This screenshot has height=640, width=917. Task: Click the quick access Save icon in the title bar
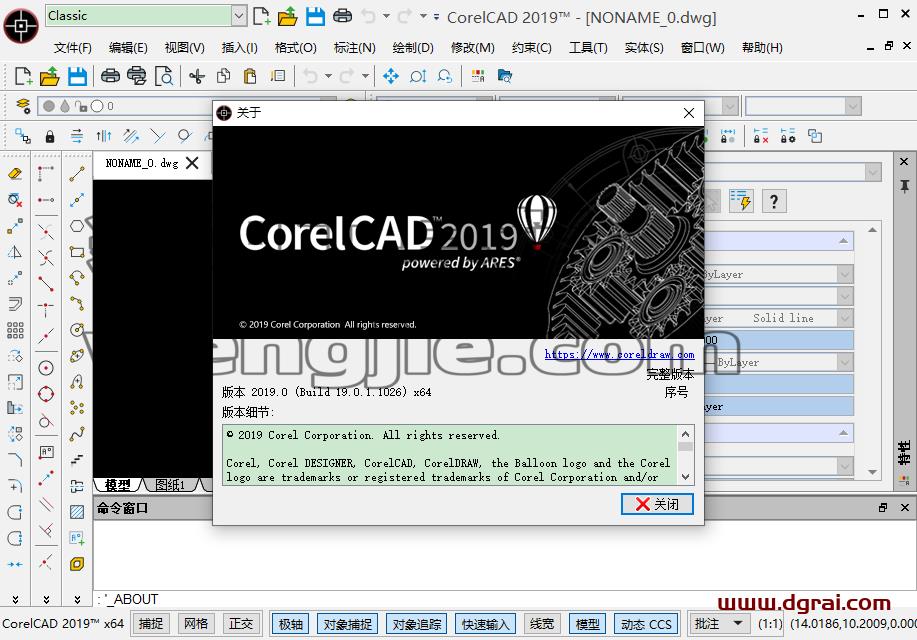pyautogui.click(x=315, y=16)
